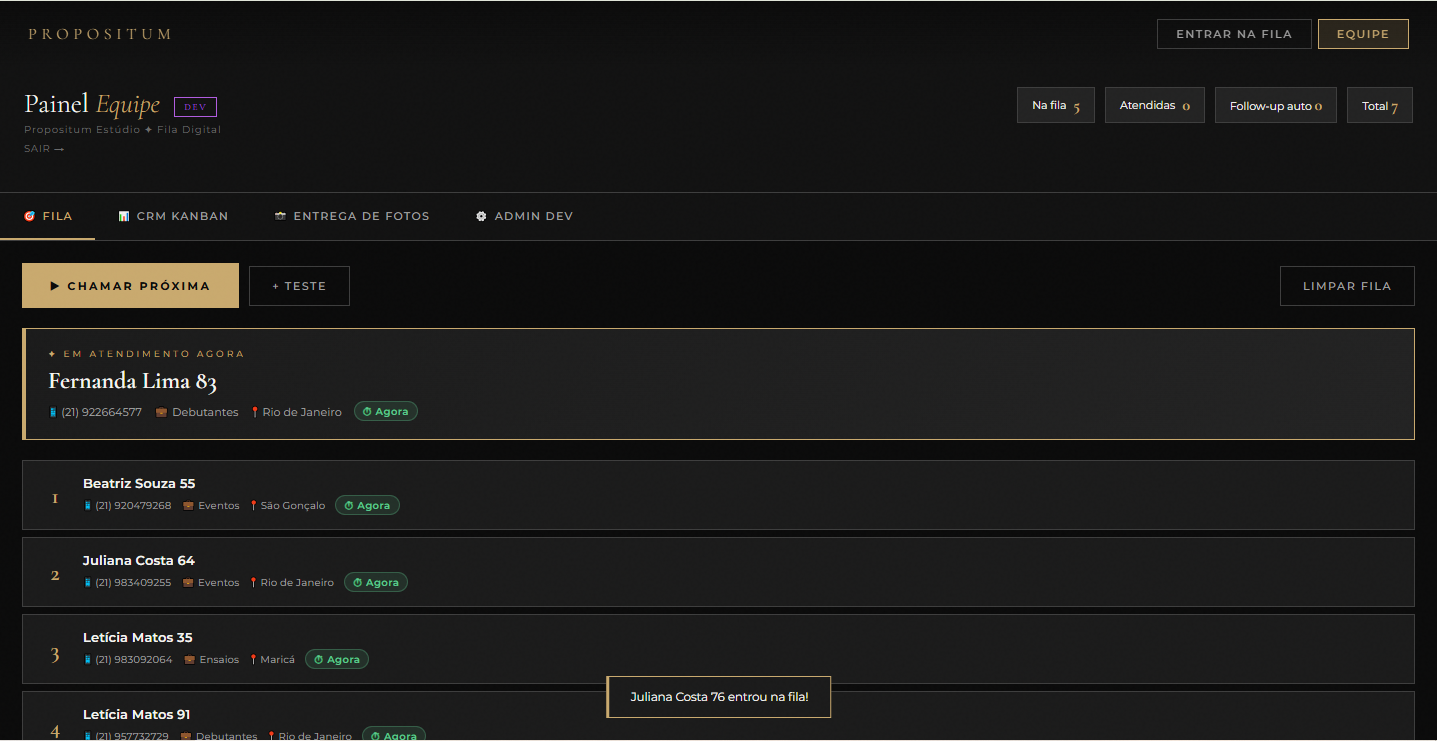
Task: Click the Sair logout link
Action: point(44,149)
